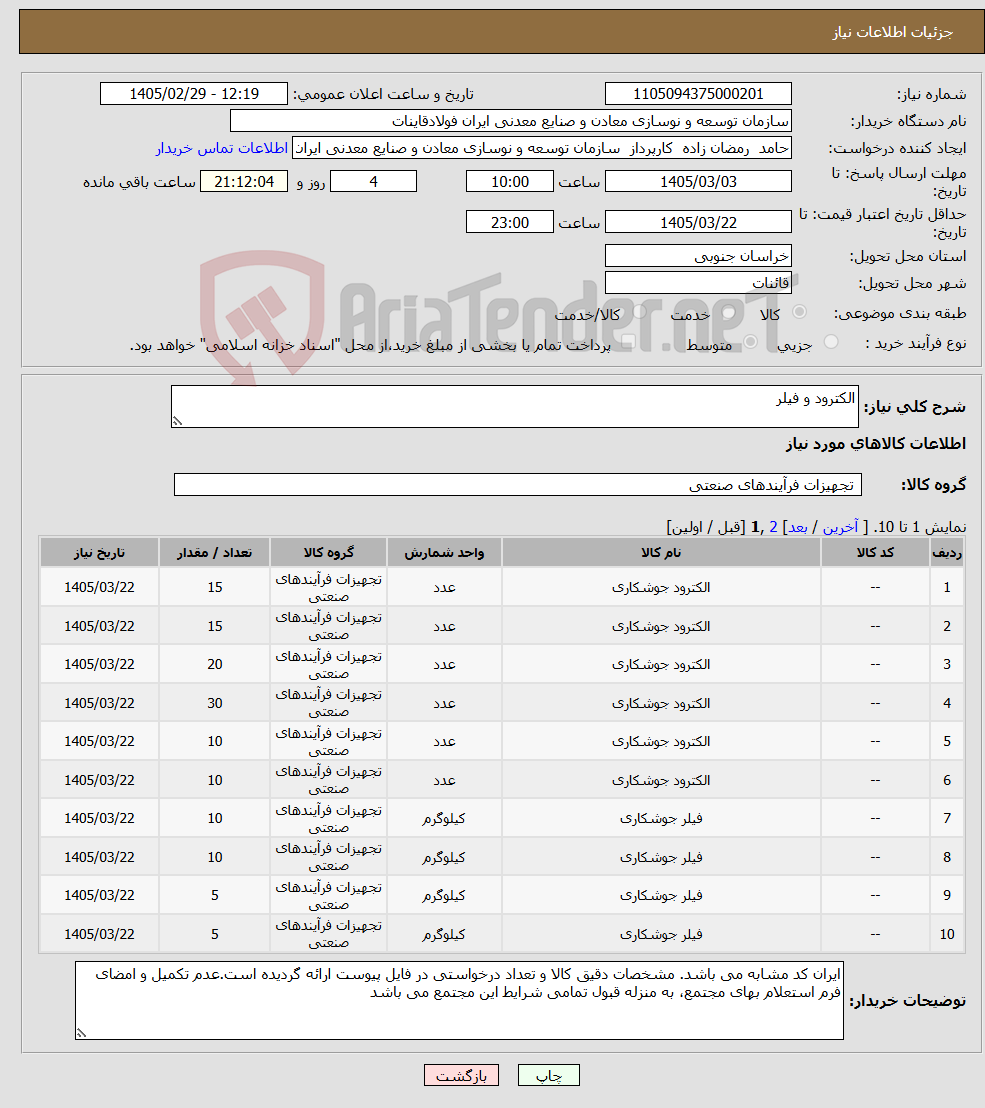985x1108 pixels.
Task: Click the 23:00 validity time field
Action: [509, 222]
